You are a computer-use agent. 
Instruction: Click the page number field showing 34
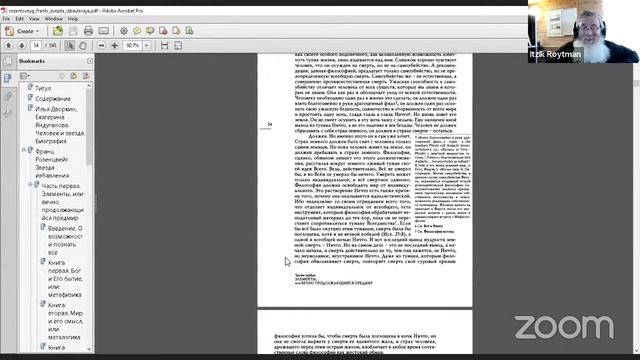(x=36, y=46)
